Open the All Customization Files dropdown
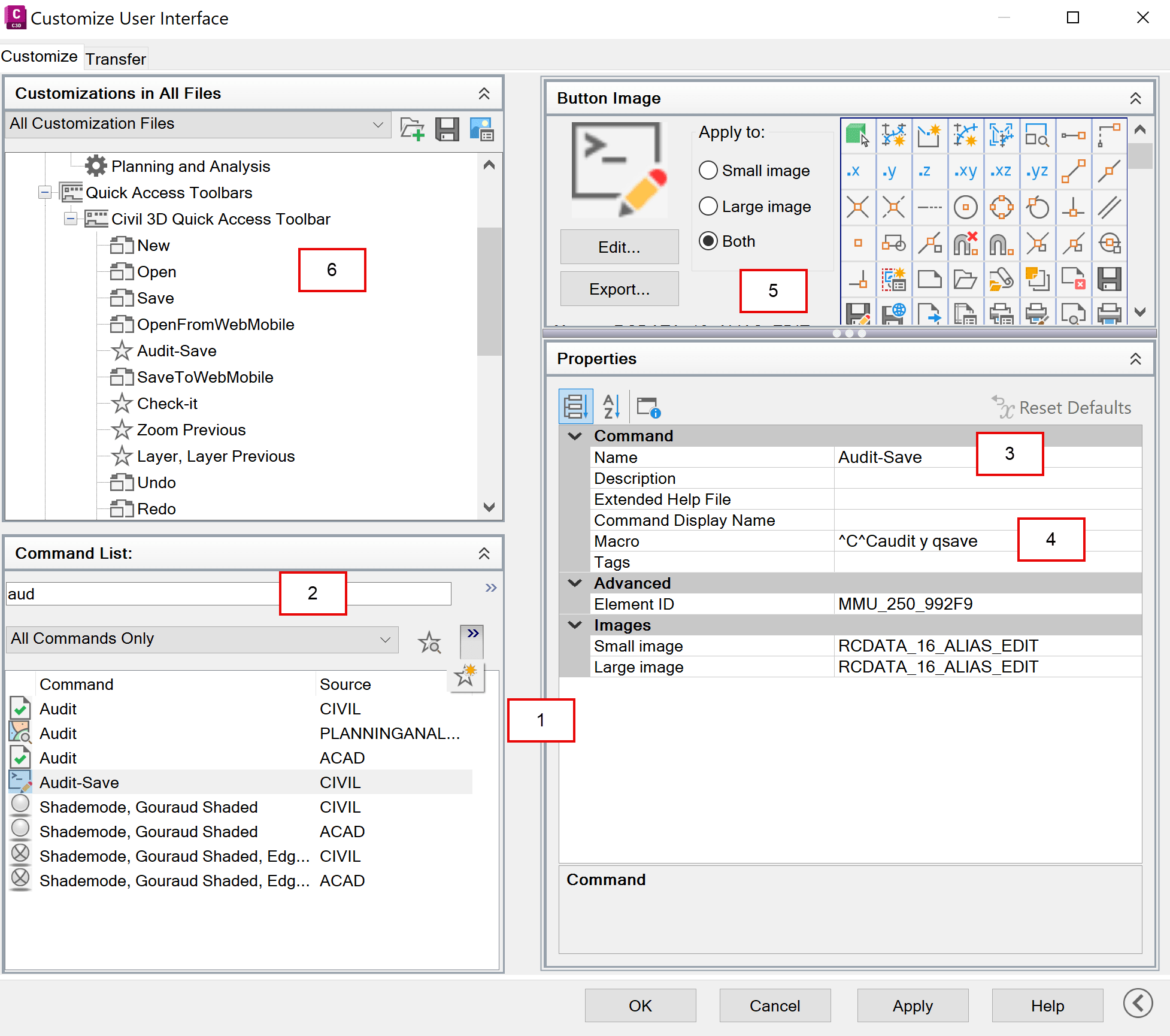 [x=198, y=124]
